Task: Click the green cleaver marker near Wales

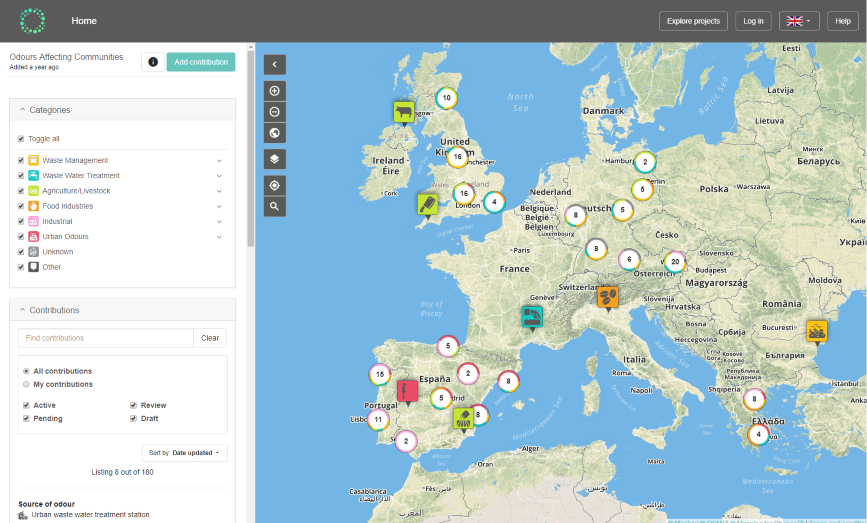Action: point(427,205)
